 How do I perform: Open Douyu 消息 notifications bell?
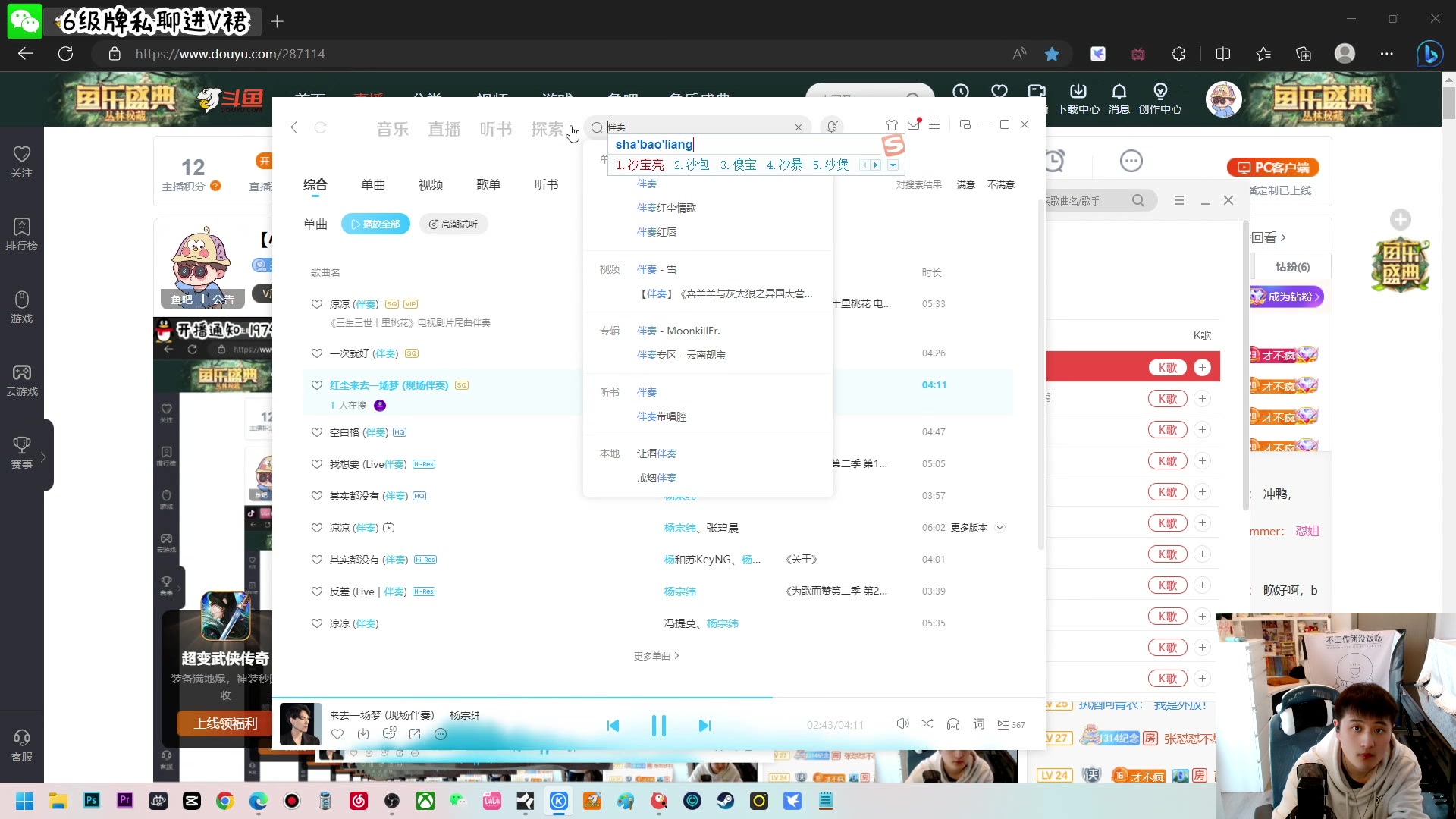click(x=1119, y=99)
